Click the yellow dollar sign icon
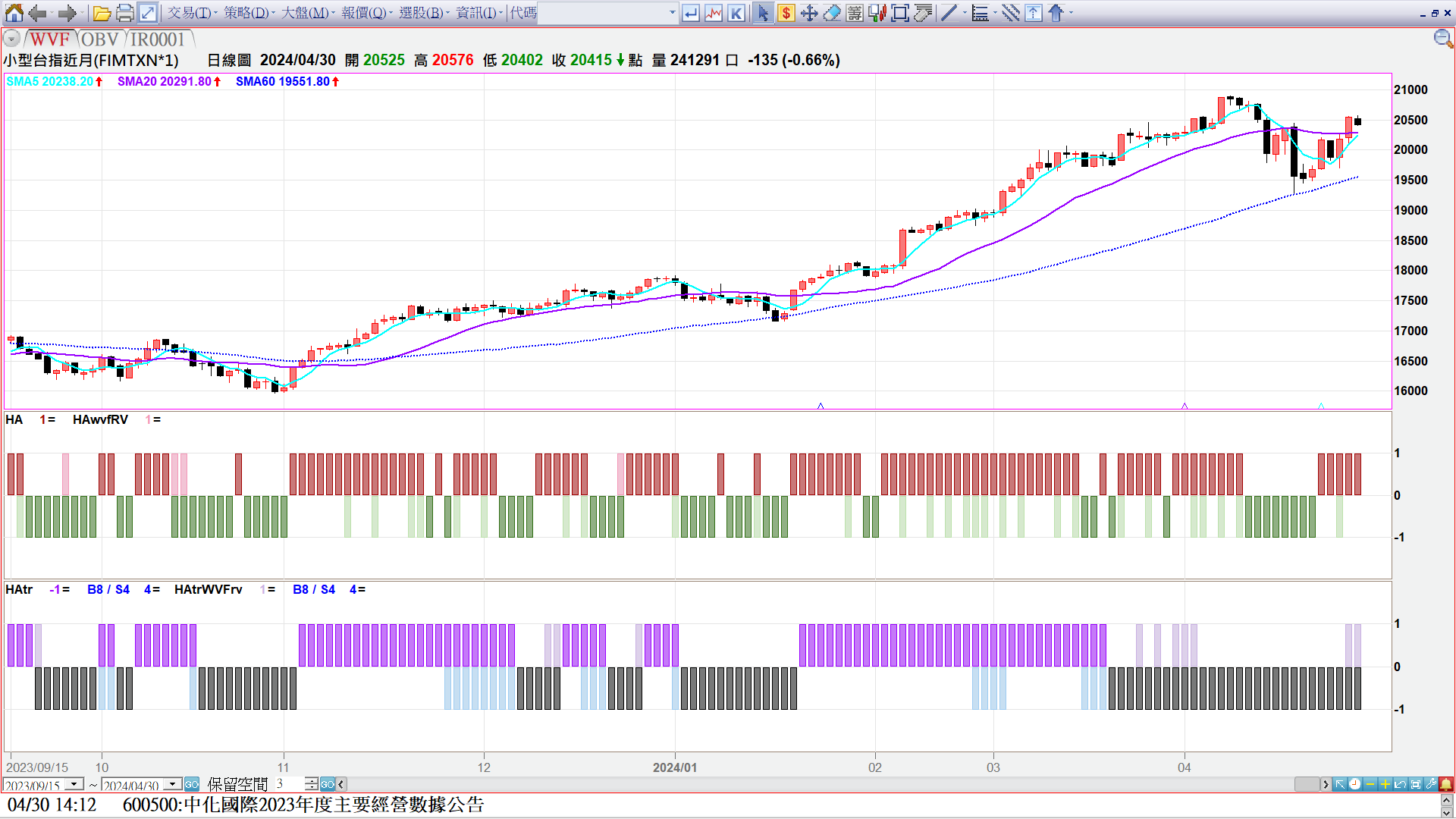Screen dimensions: 1456x819 pyautogui.click(x=786, y=13)
